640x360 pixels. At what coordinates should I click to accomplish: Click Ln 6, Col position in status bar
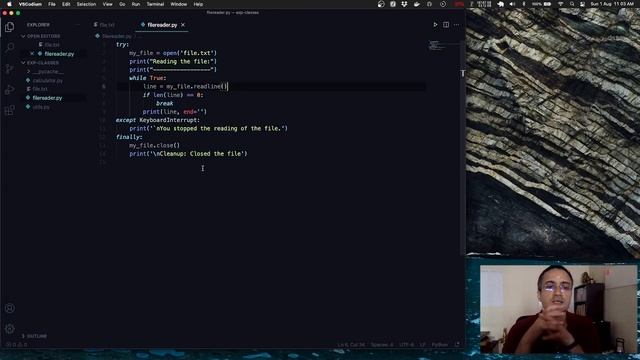[x=351, y=344]
